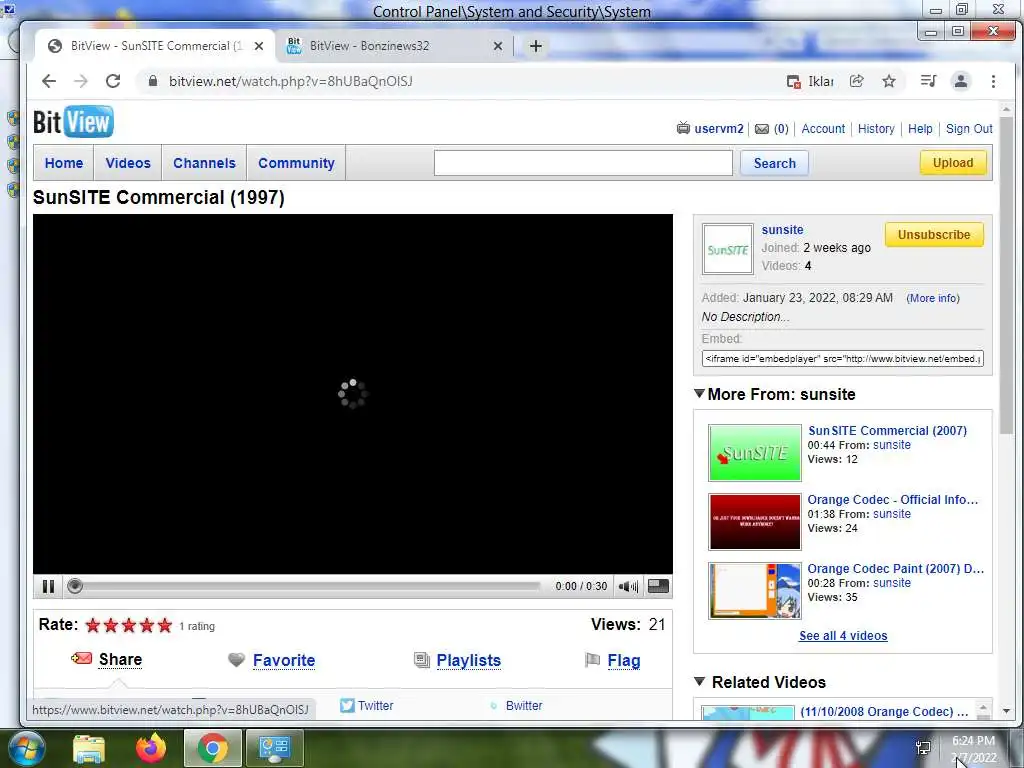Screen dimensions: 1024x768
Task: Expand More info for the video
Action: tap(933, 298)
